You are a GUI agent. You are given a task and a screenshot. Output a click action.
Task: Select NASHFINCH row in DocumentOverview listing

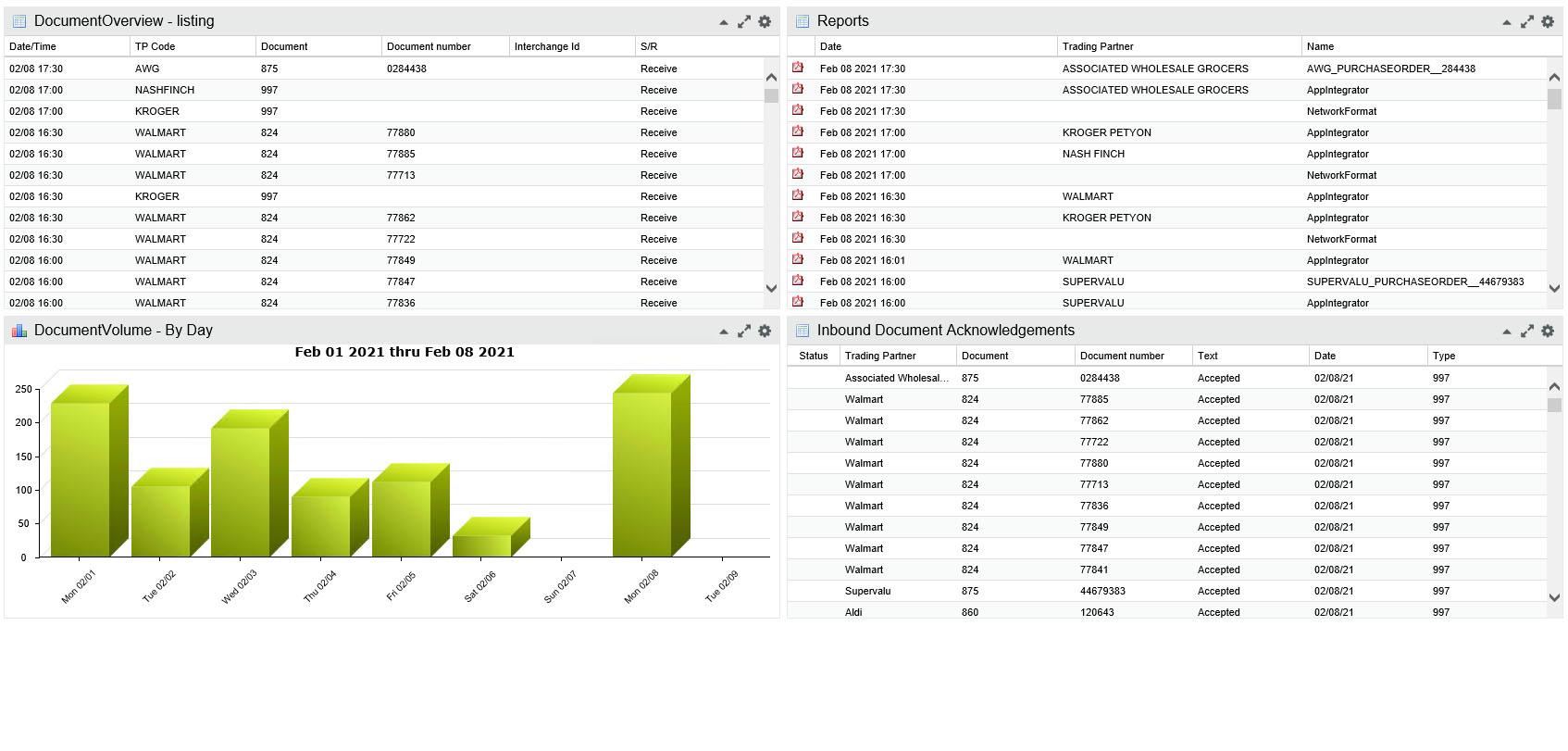pyautogui.click(x=385, y=90)
